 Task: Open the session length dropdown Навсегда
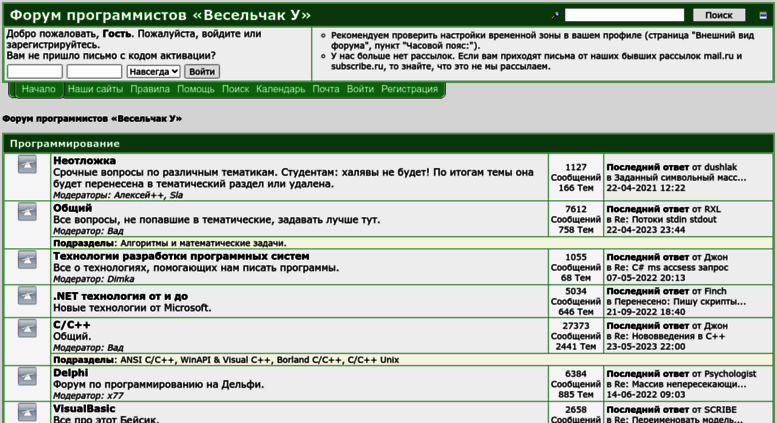(153, 71)
